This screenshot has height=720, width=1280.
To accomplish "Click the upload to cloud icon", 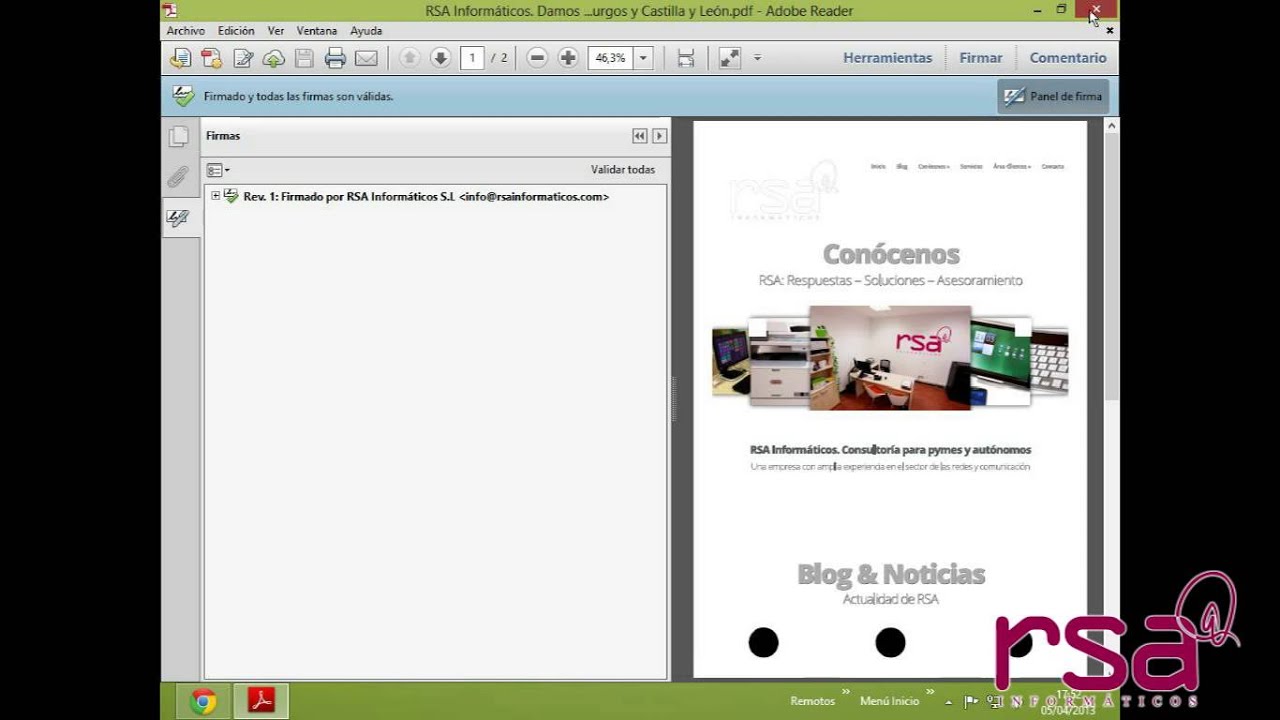I will click(x=274, y=58).
